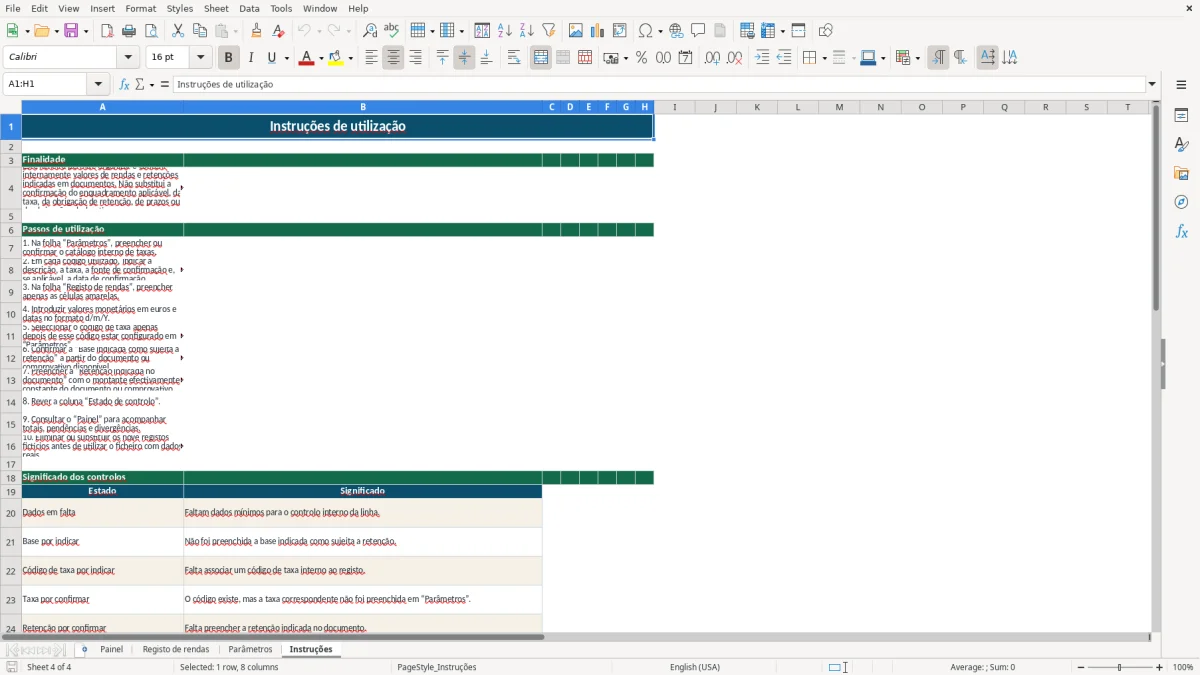Open Borders dropdown arrow

823,58
